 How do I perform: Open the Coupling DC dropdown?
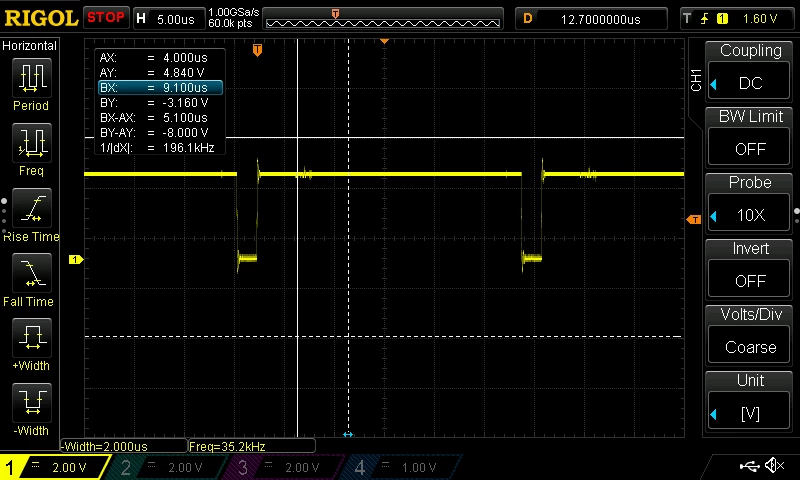click(750, 83)
